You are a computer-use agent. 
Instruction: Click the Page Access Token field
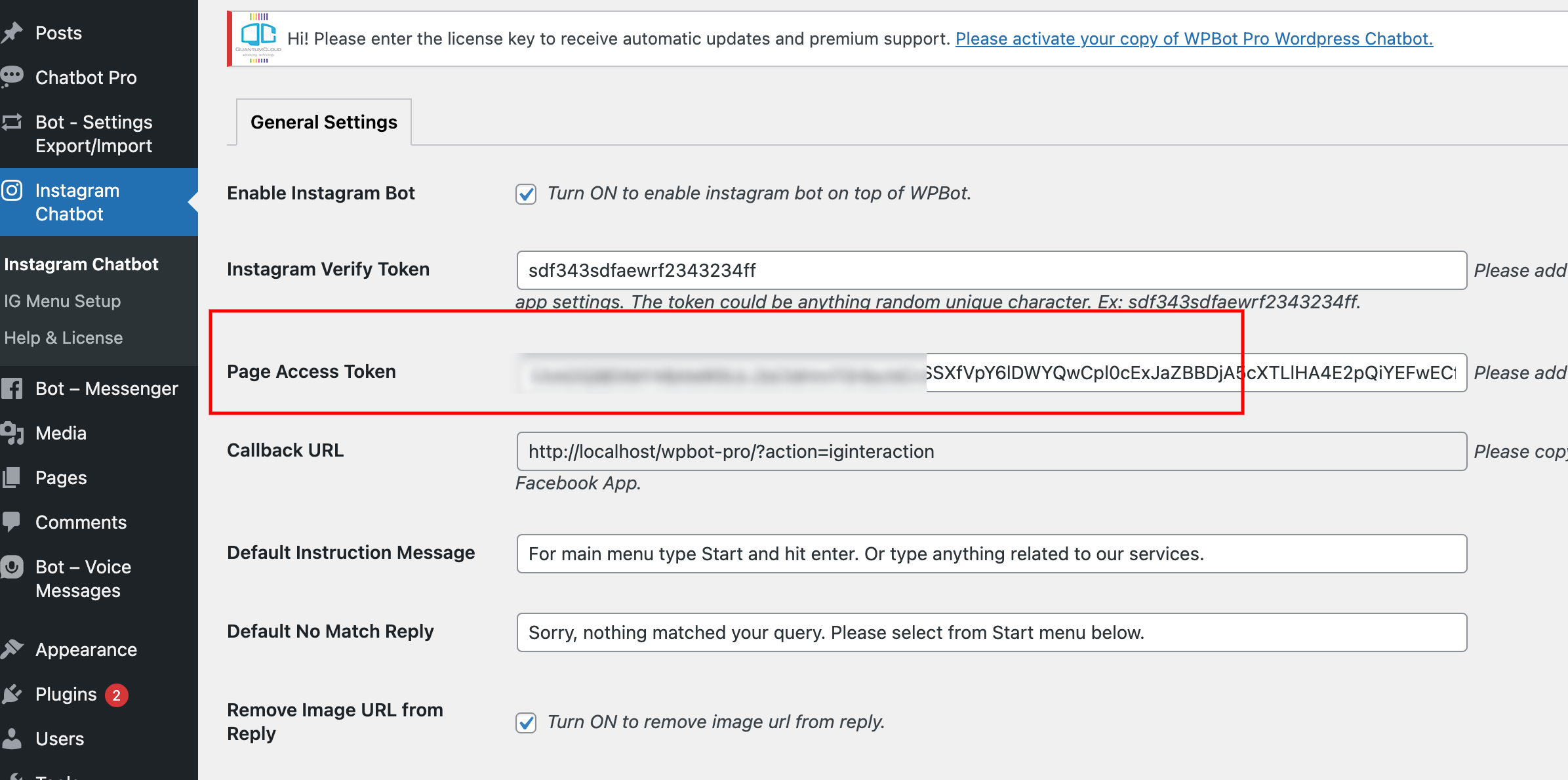click(x=992, y=373)
